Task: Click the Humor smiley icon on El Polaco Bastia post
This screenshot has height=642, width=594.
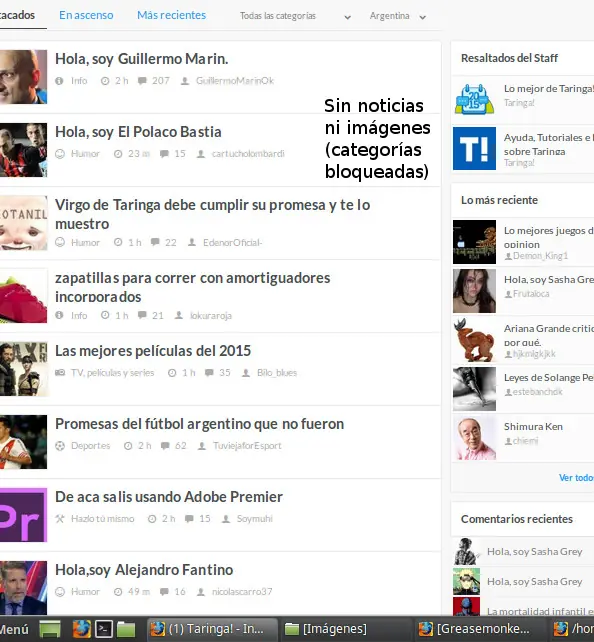Action: coord(60,154)
